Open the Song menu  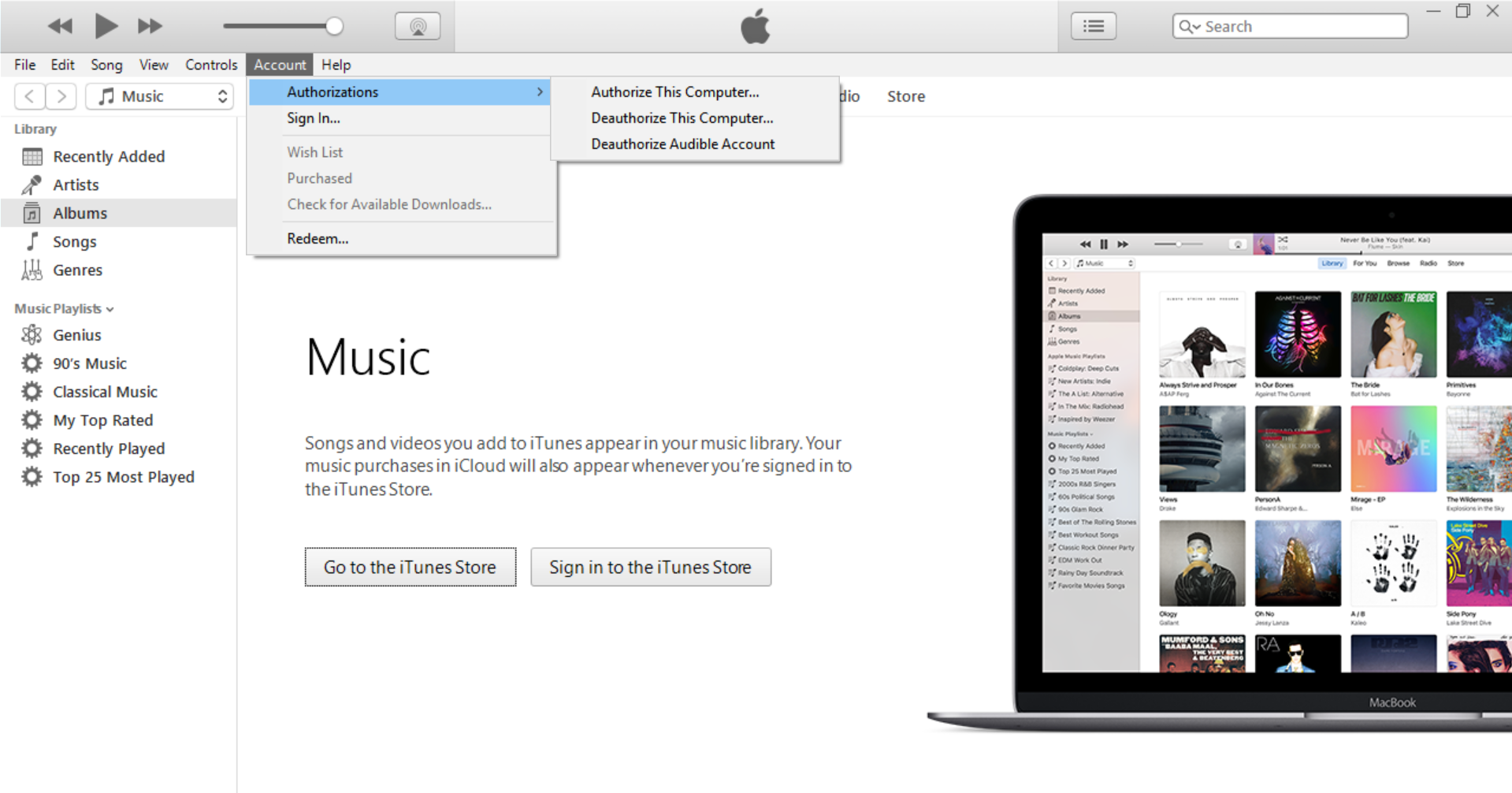coord(106,65)
